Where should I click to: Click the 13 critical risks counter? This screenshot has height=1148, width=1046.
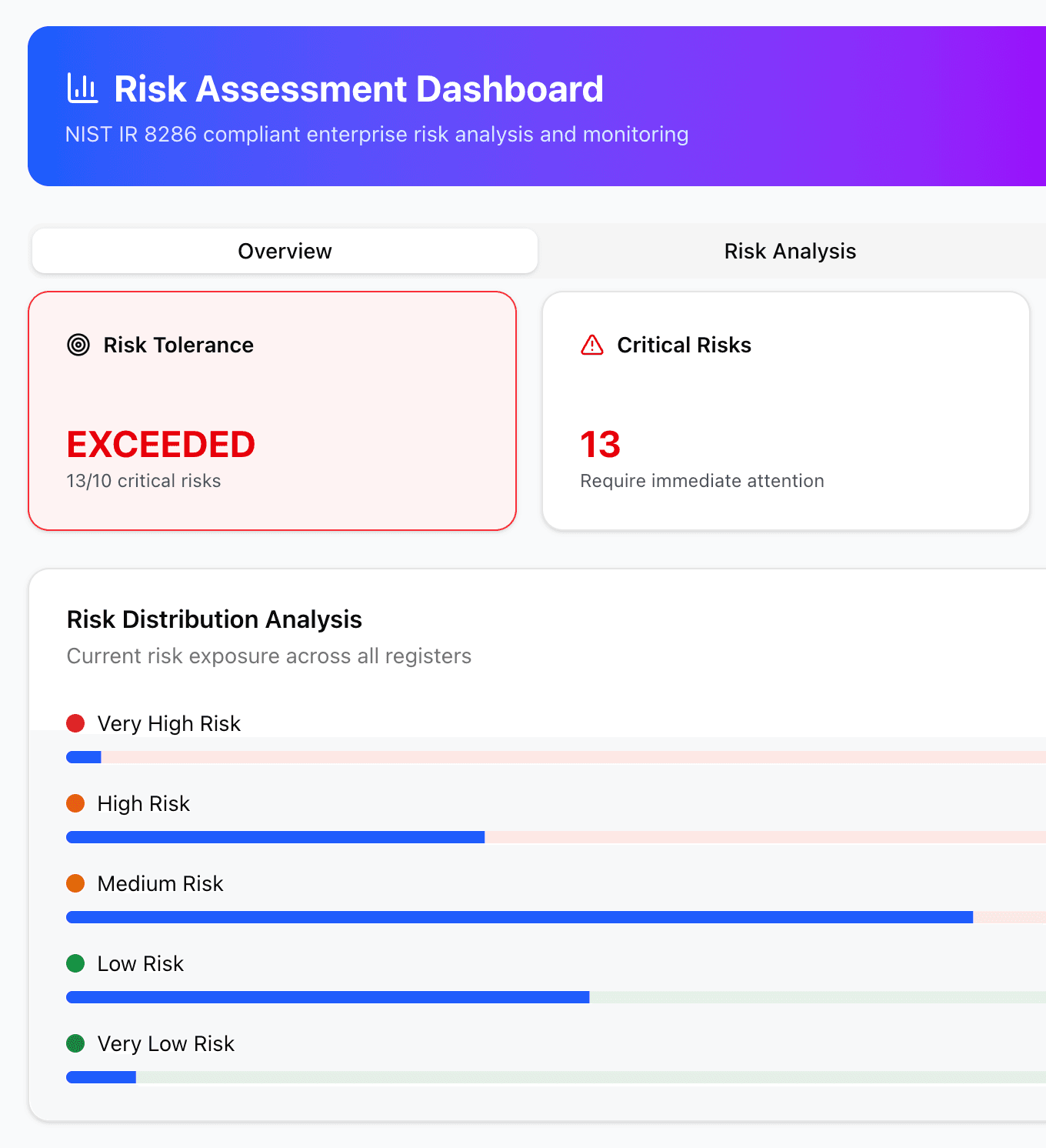click(x=600, y=444)
